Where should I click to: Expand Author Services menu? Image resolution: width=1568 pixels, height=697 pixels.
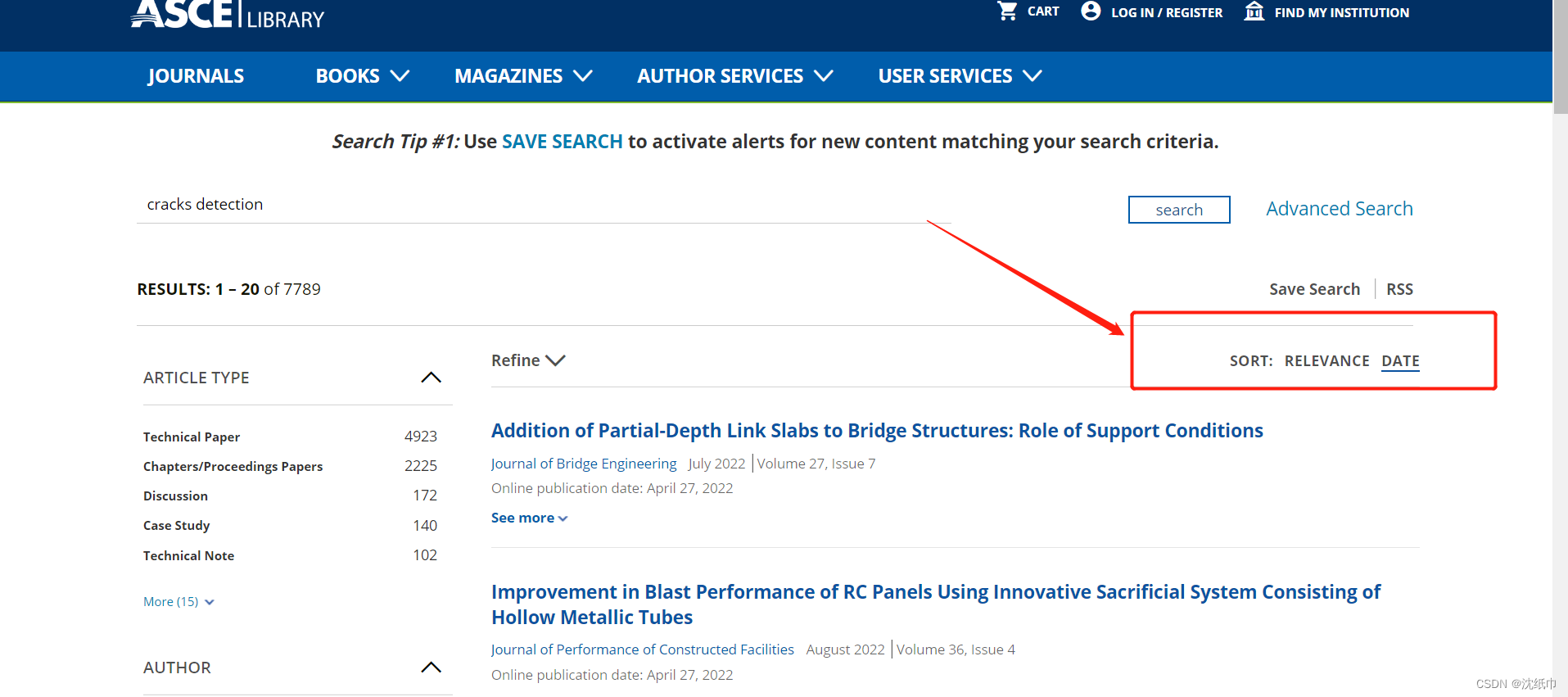click(735, 76)
